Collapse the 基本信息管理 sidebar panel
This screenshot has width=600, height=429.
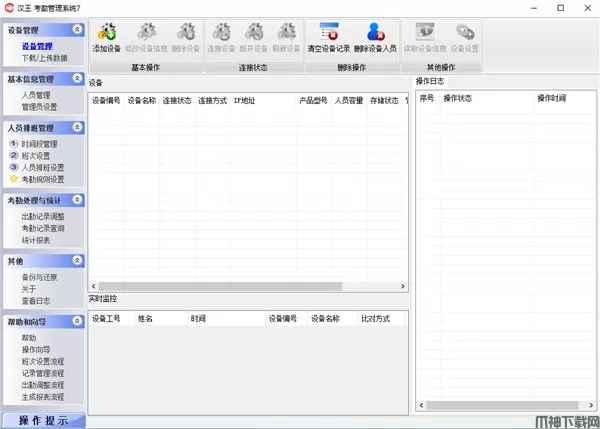[77, 78]
